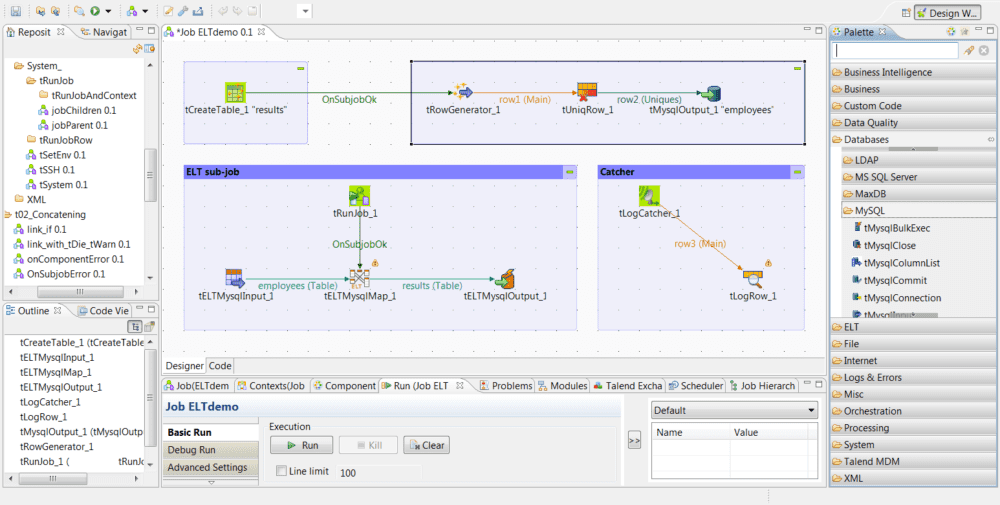Click the tRunJob_1 component icon
Screen dimensions: 1000x505
coord(360,195)
